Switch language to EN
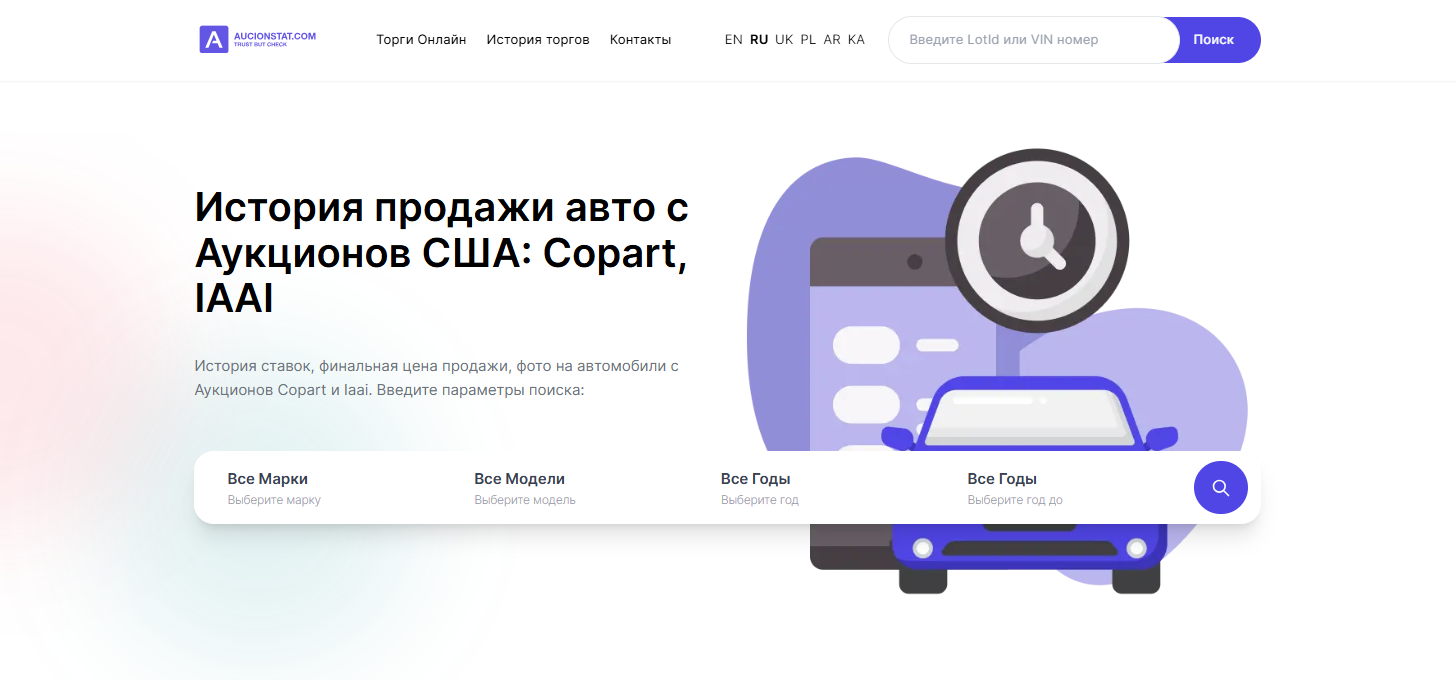The width and height of the screenshot is (1456, 680). pos(734,40)
